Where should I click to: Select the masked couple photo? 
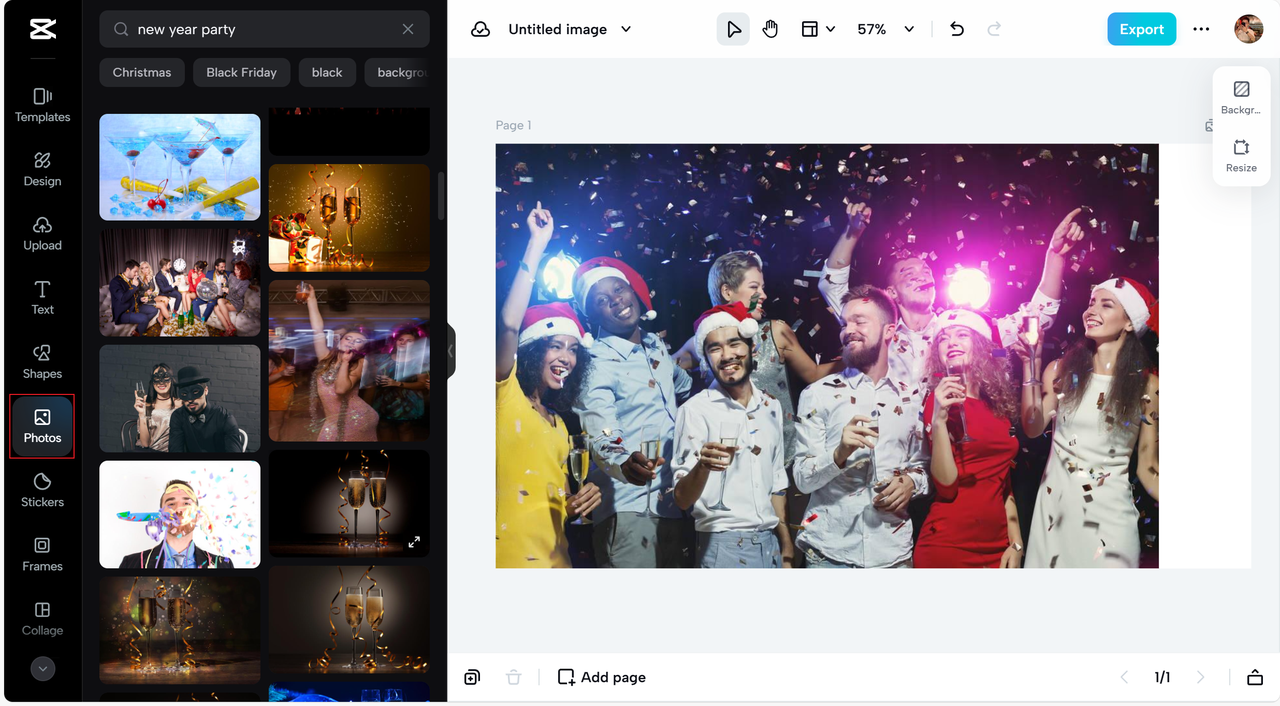click(x=180, y=399)
